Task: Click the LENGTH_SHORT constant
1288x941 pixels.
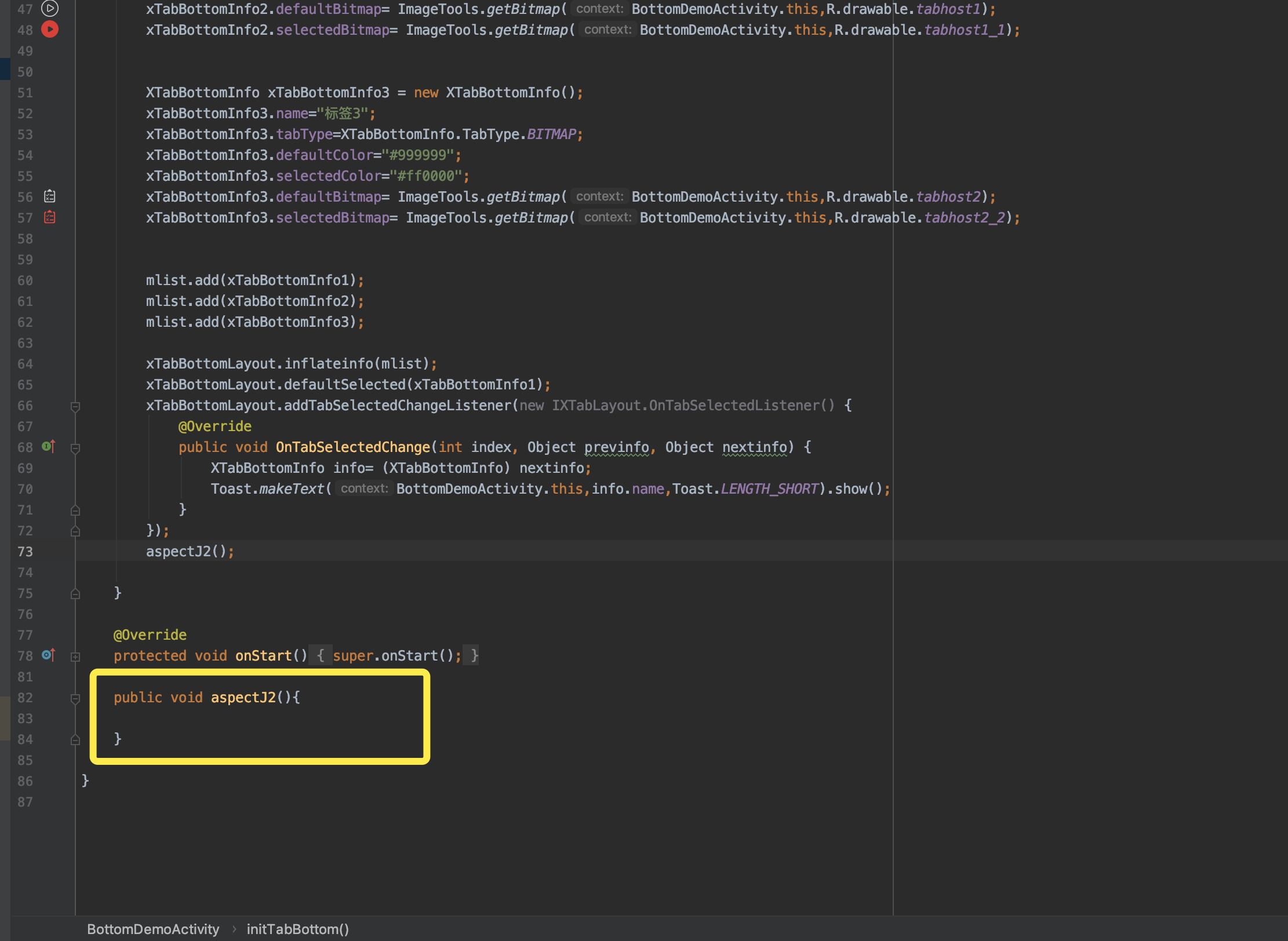Action: tap(769, 488)
